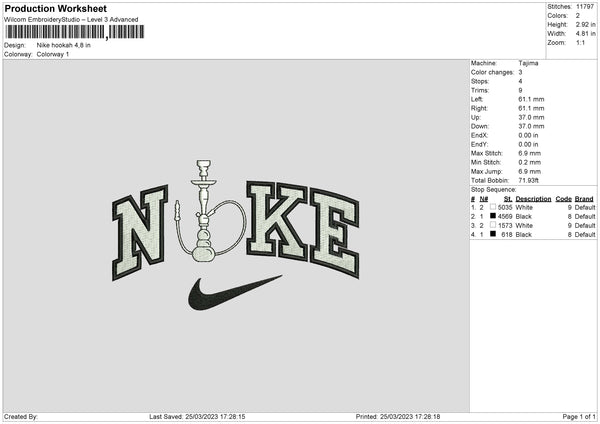The image size is (600, 424).
Task: Click the Width value "4.81 in"
Action: (585, 34)
